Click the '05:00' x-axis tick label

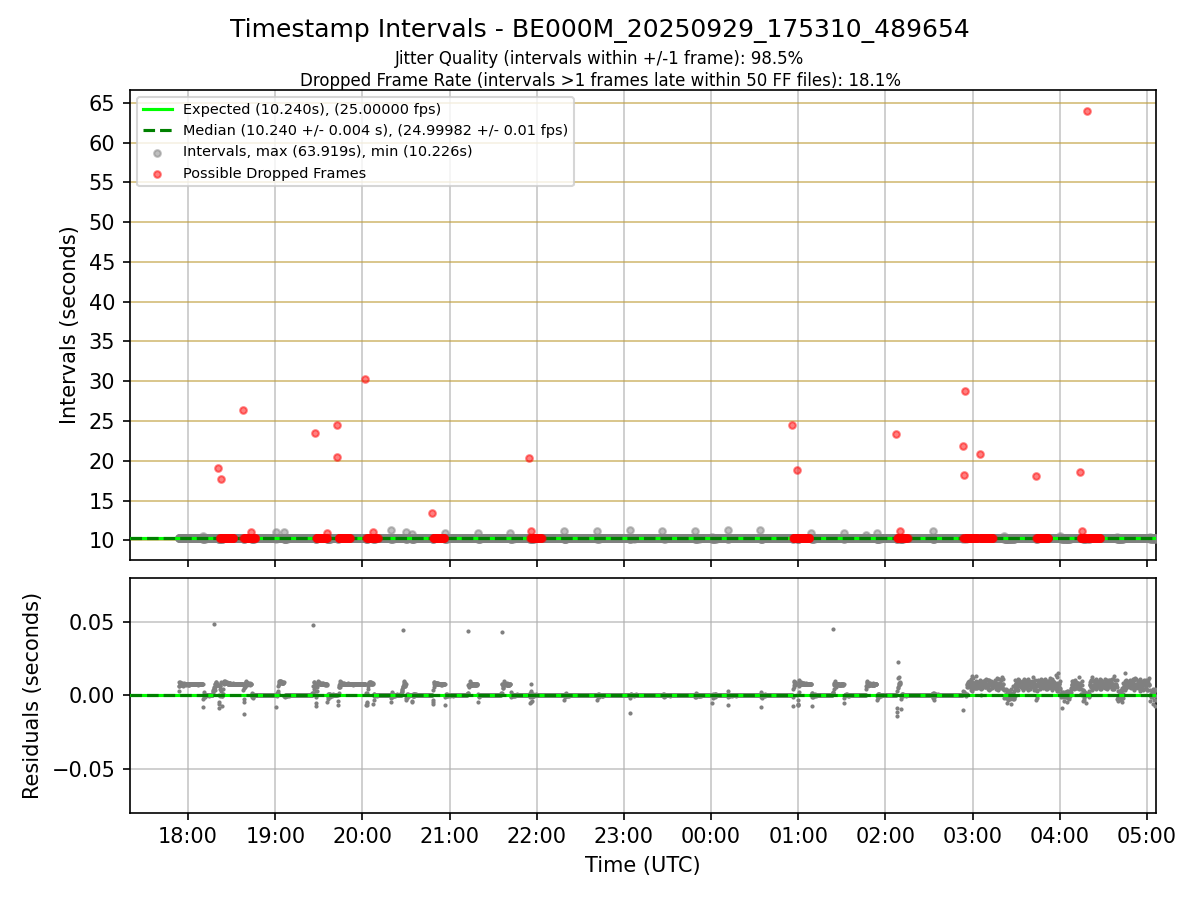pos(1146,836)
